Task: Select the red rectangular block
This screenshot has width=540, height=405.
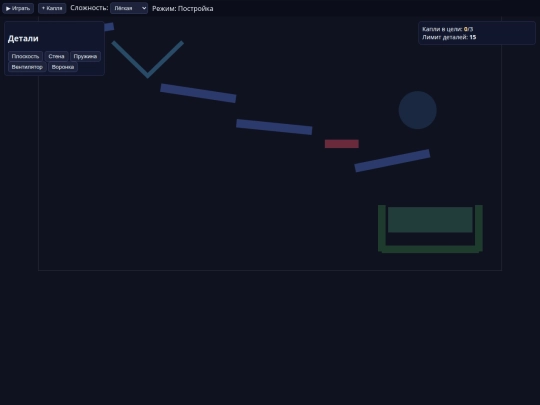Action: coord(342,144)
